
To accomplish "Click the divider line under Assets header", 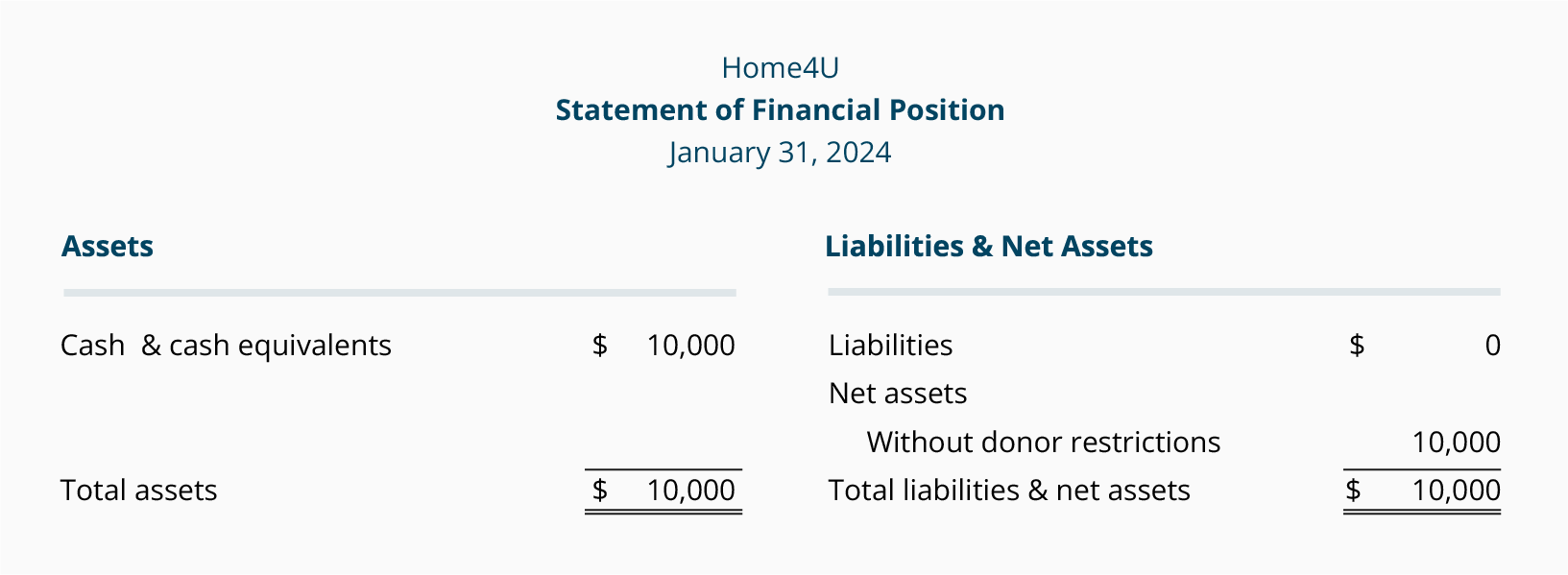I will pyautogui.click(x=400, y=293).
